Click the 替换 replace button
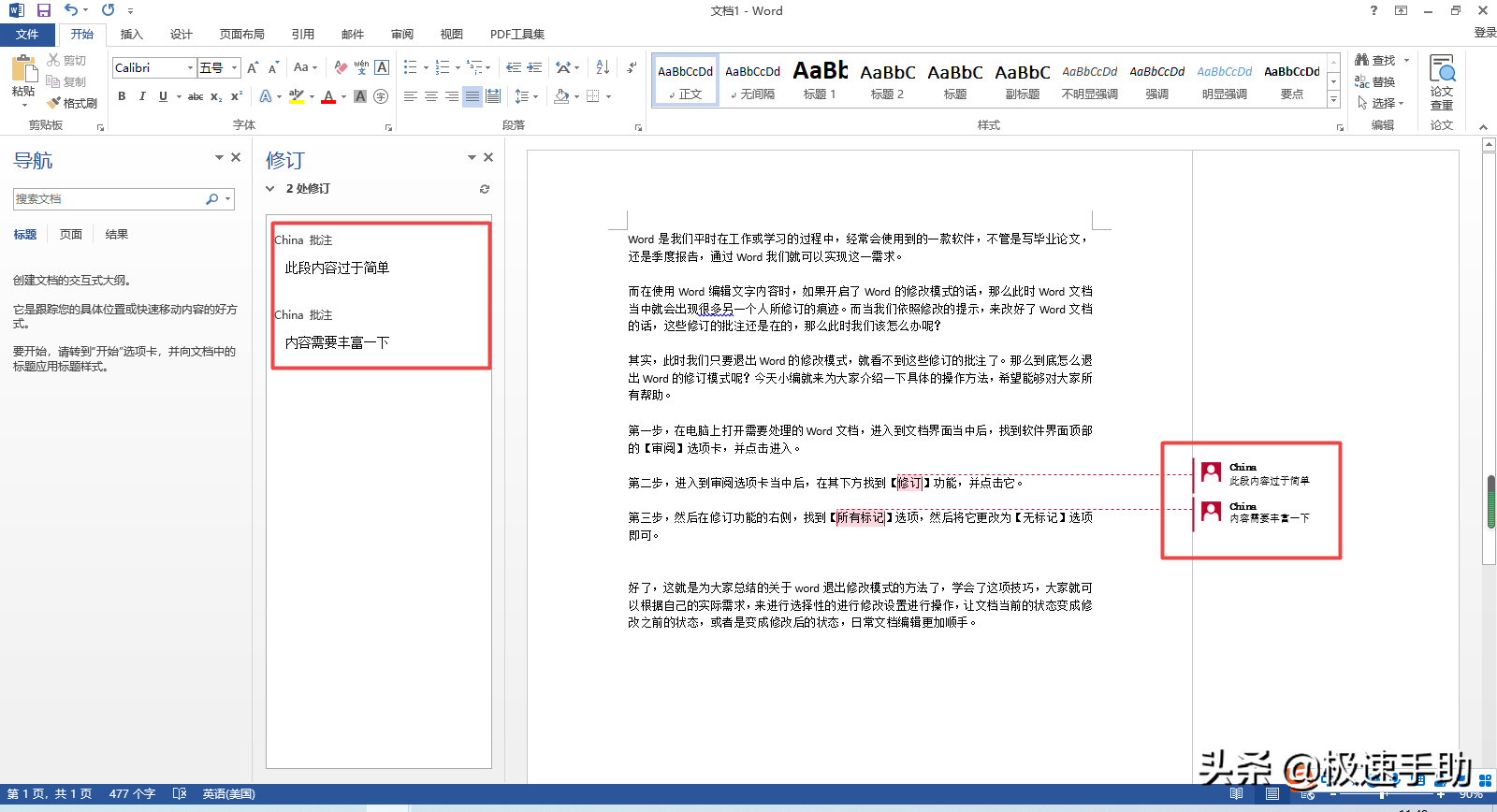1497x812 pixels. (x=1375, y=82)
